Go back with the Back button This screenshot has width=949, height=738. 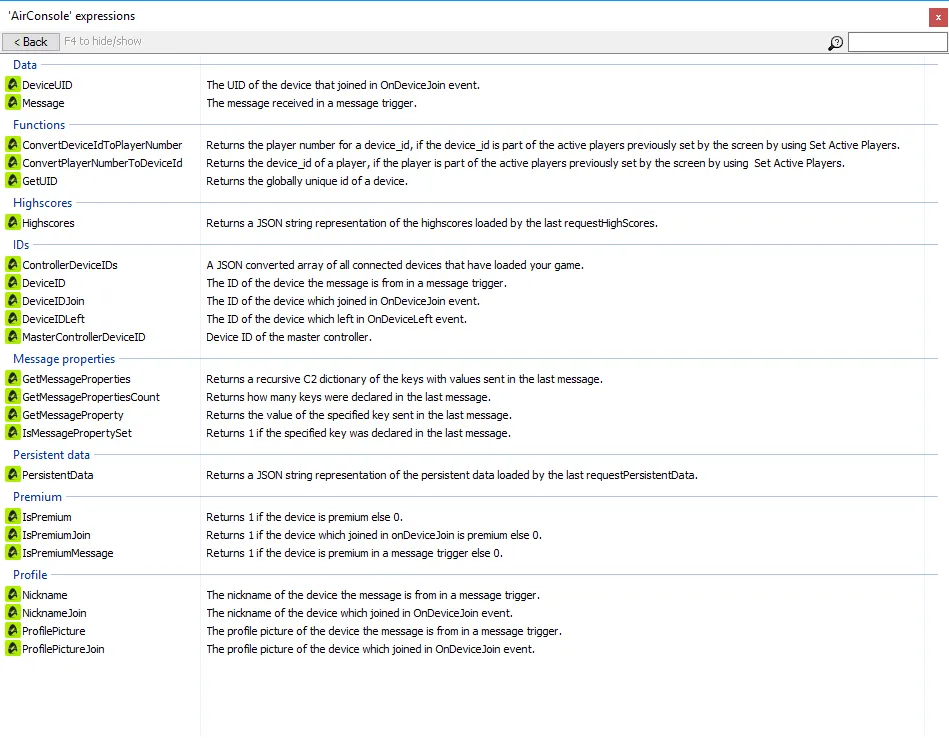(30, 42)
